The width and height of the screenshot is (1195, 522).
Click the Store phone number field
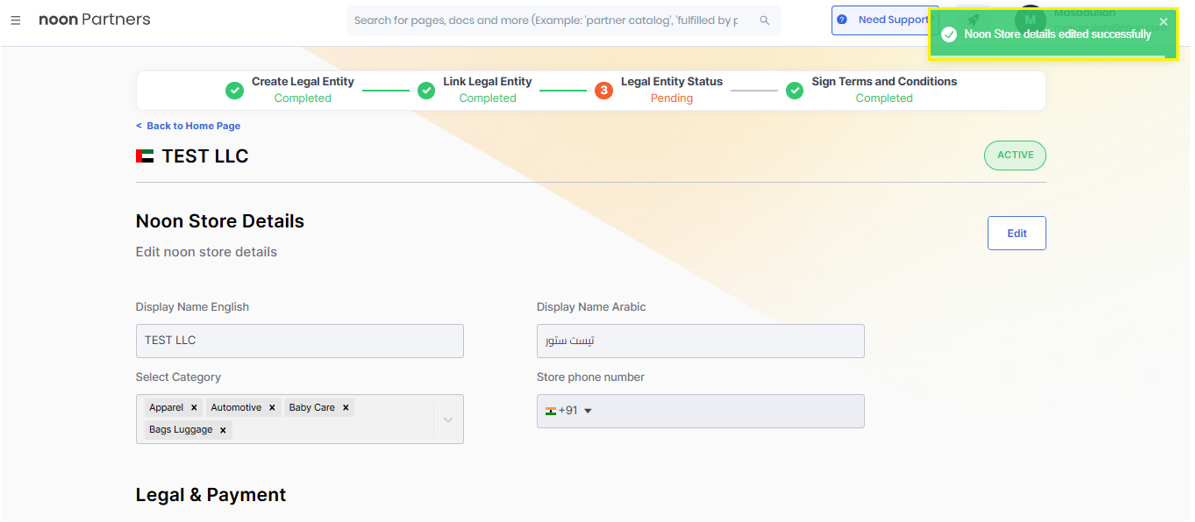point(700,411)
